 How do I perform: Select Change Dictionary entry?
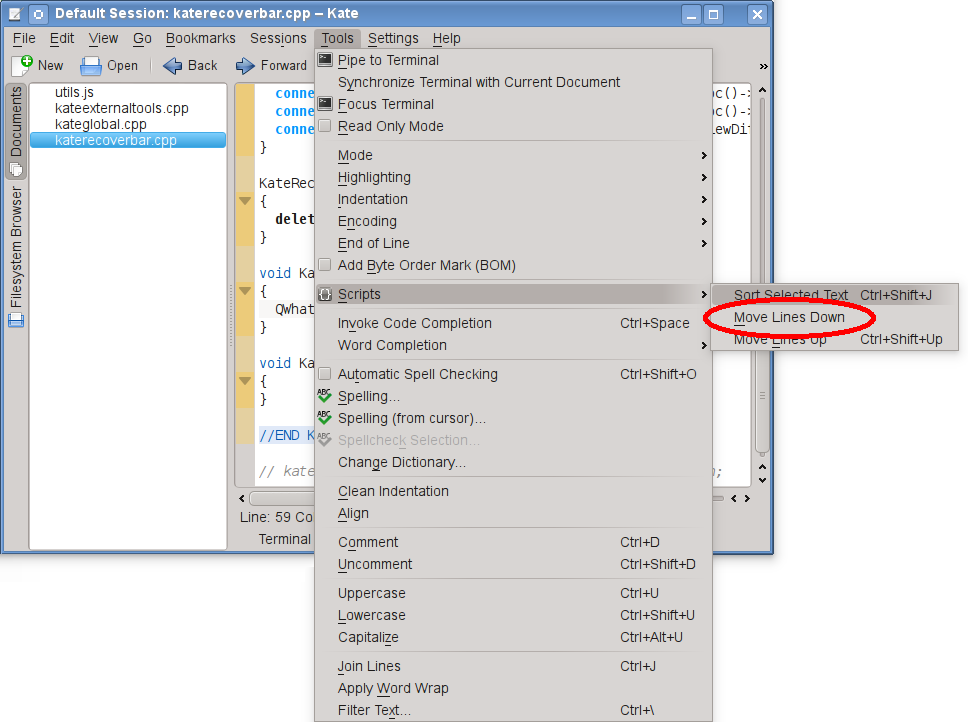point(514,462)
